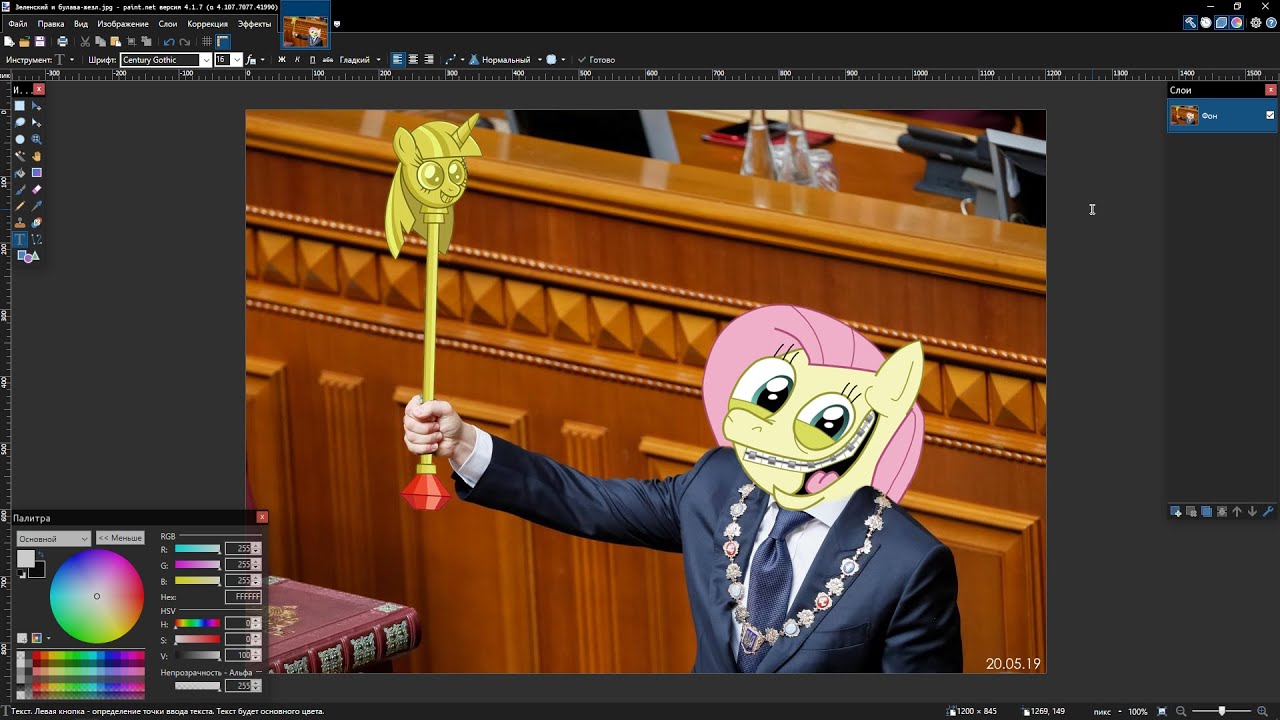Select the Lasso Select tool
Image resolution: width=1280 pixels, height=720 pixels.
tap(20, 122)
